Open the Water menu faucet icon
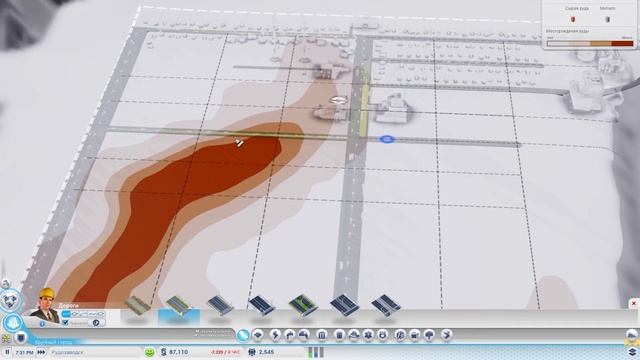 coord(289,336)
